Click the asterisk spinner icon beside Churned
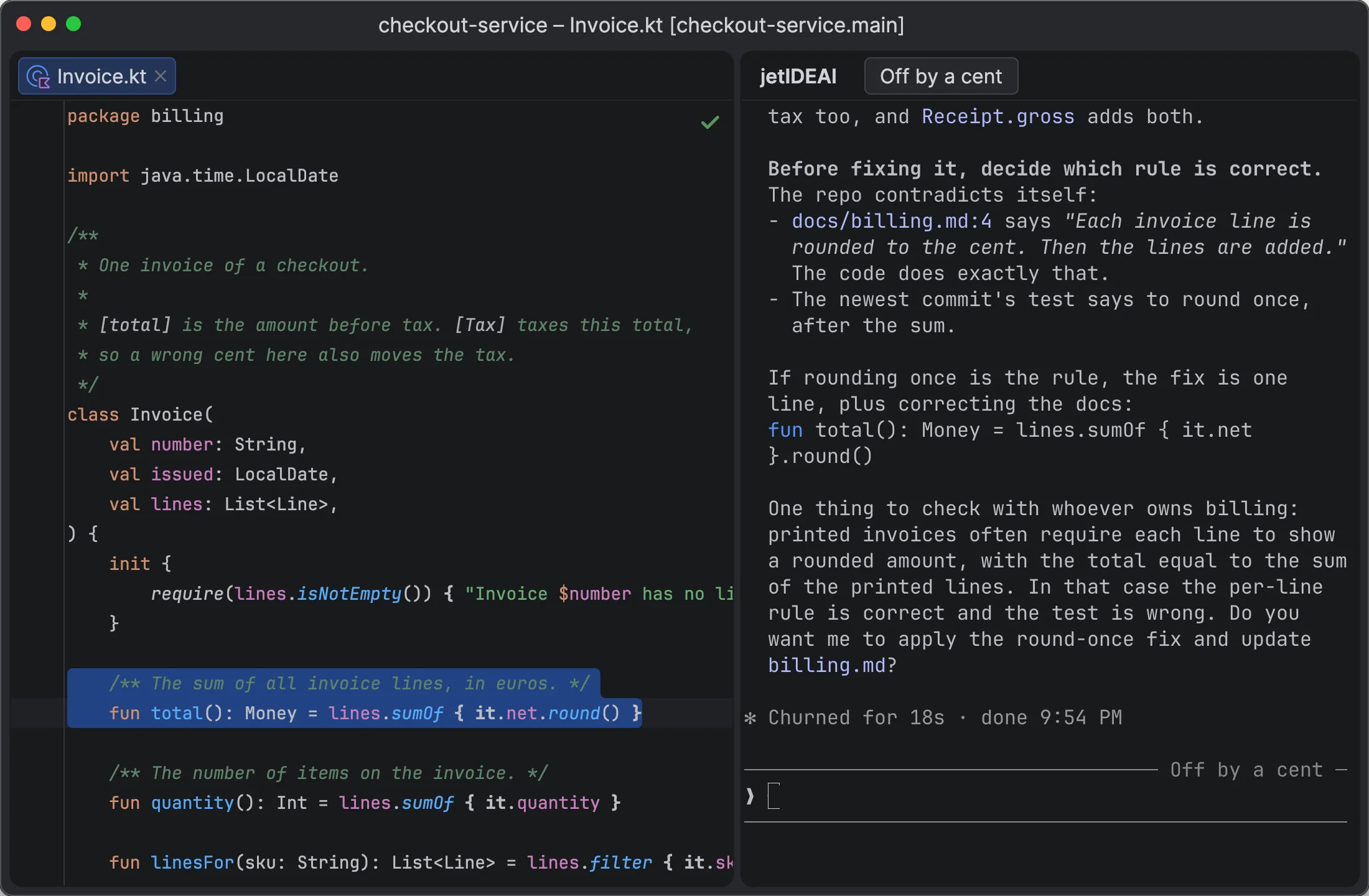The height and width of the screenshot is (896, 1369). coord(750,718)
